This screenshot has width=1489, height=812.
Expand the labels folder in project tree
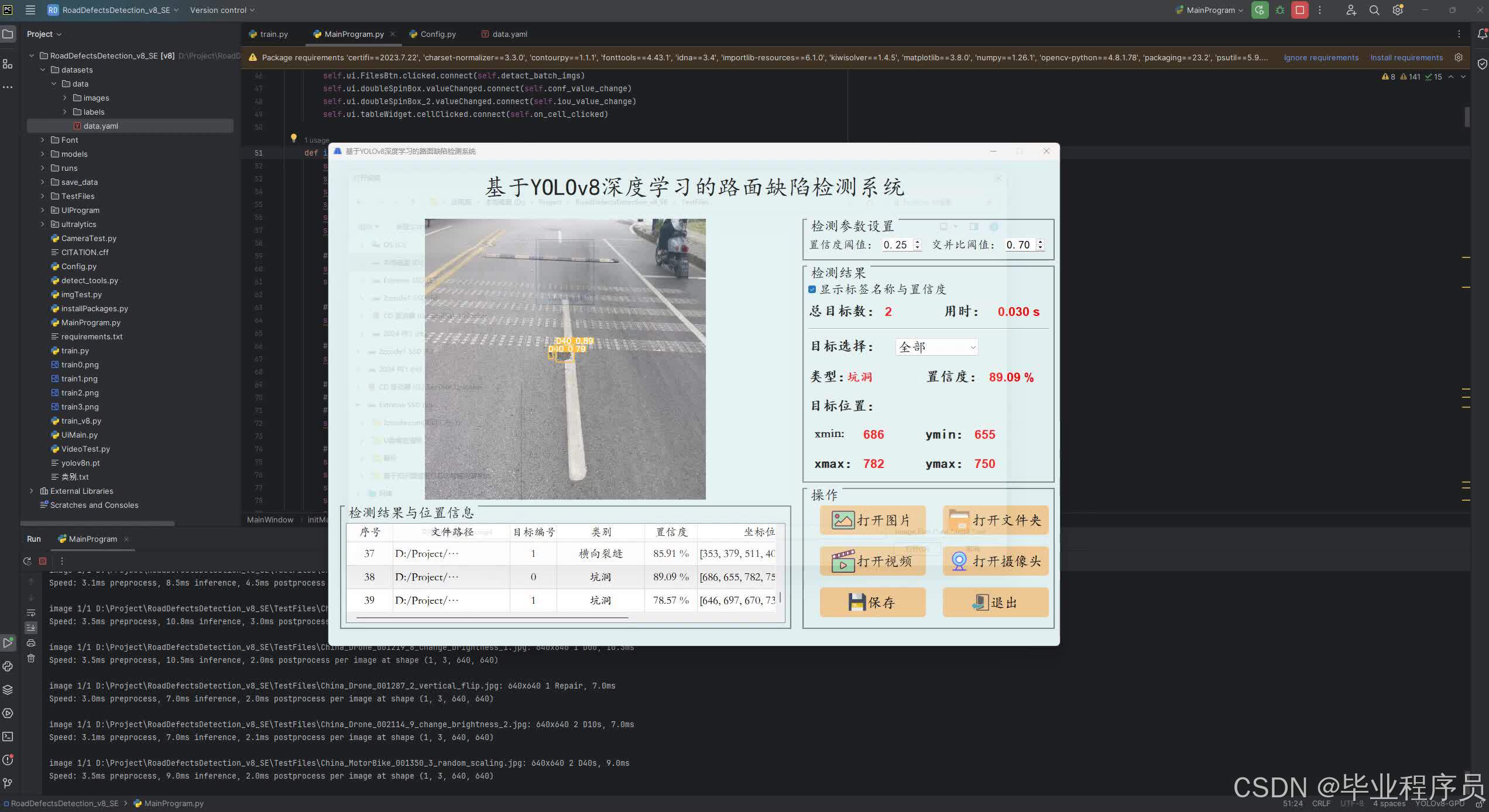(65, 112)
